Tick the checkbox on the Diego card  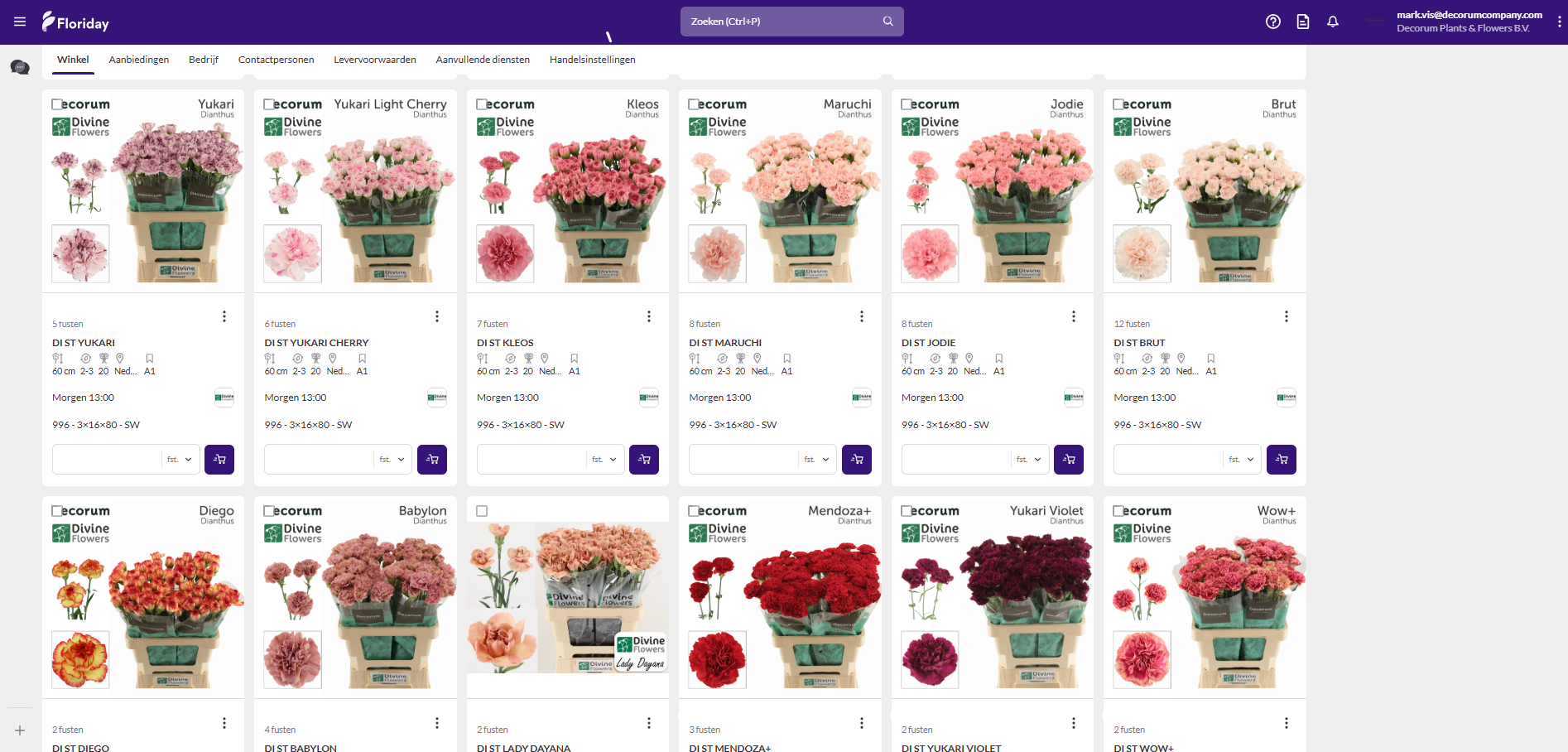tap(57, 511)
